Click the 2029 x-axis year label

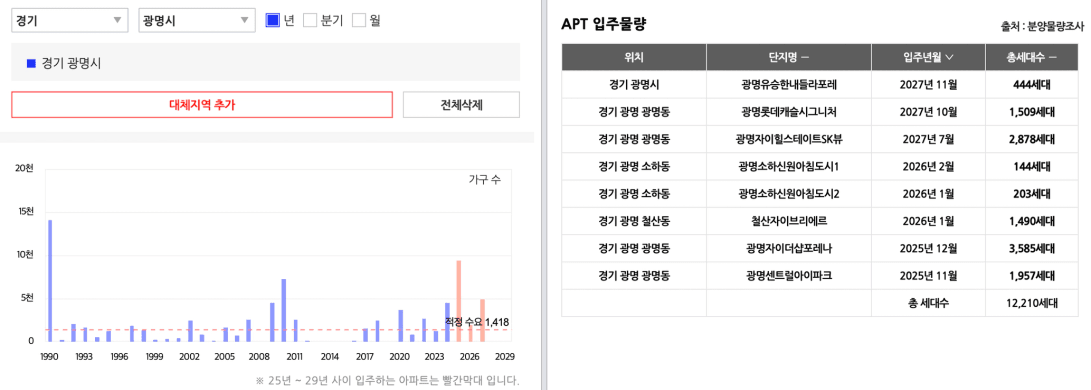pos(505,356)
